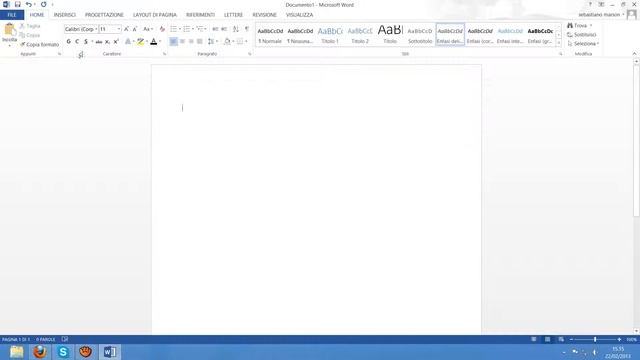
Task: Justify the paragraph text
Action: 200,42
